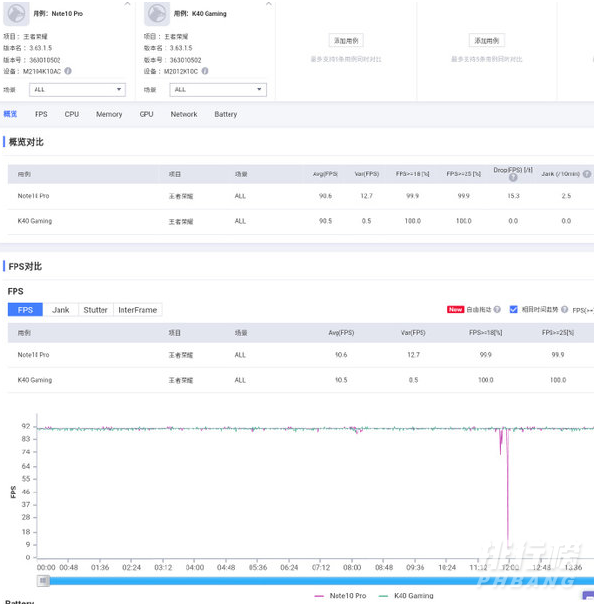The width and height of the screenshot is (597, 604).
Task: Click the K40 Gaming case avatar icon
Action: coord(157,14)
